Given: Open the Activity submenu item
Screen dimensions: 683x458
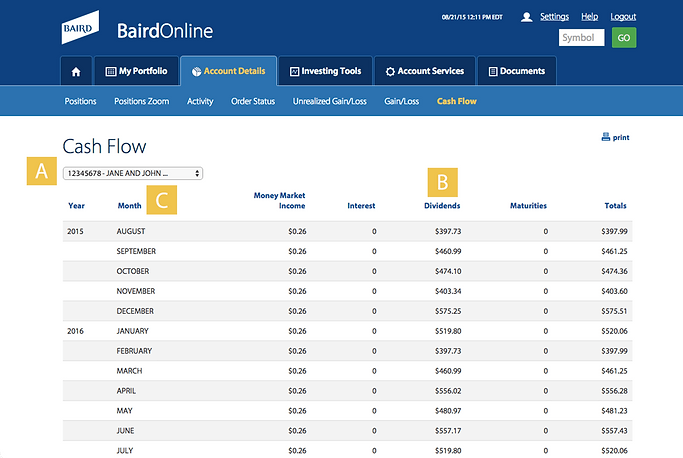Looking at the screenshot, I should click(x=200, y=101).
